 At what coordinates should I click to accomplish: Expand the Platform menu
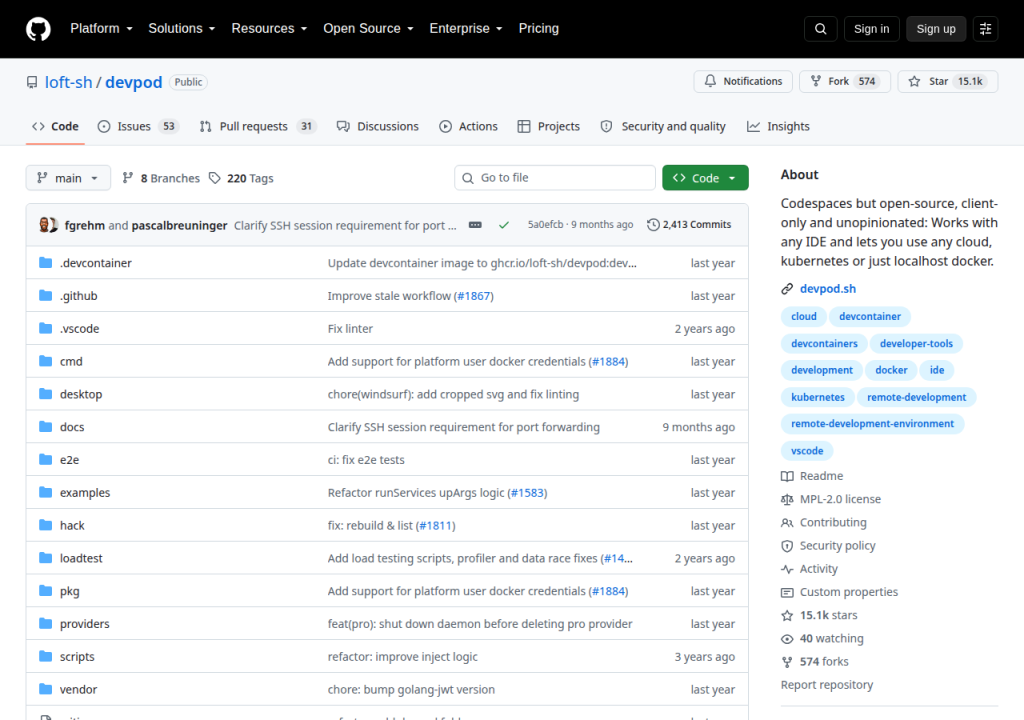coord(101,29)
